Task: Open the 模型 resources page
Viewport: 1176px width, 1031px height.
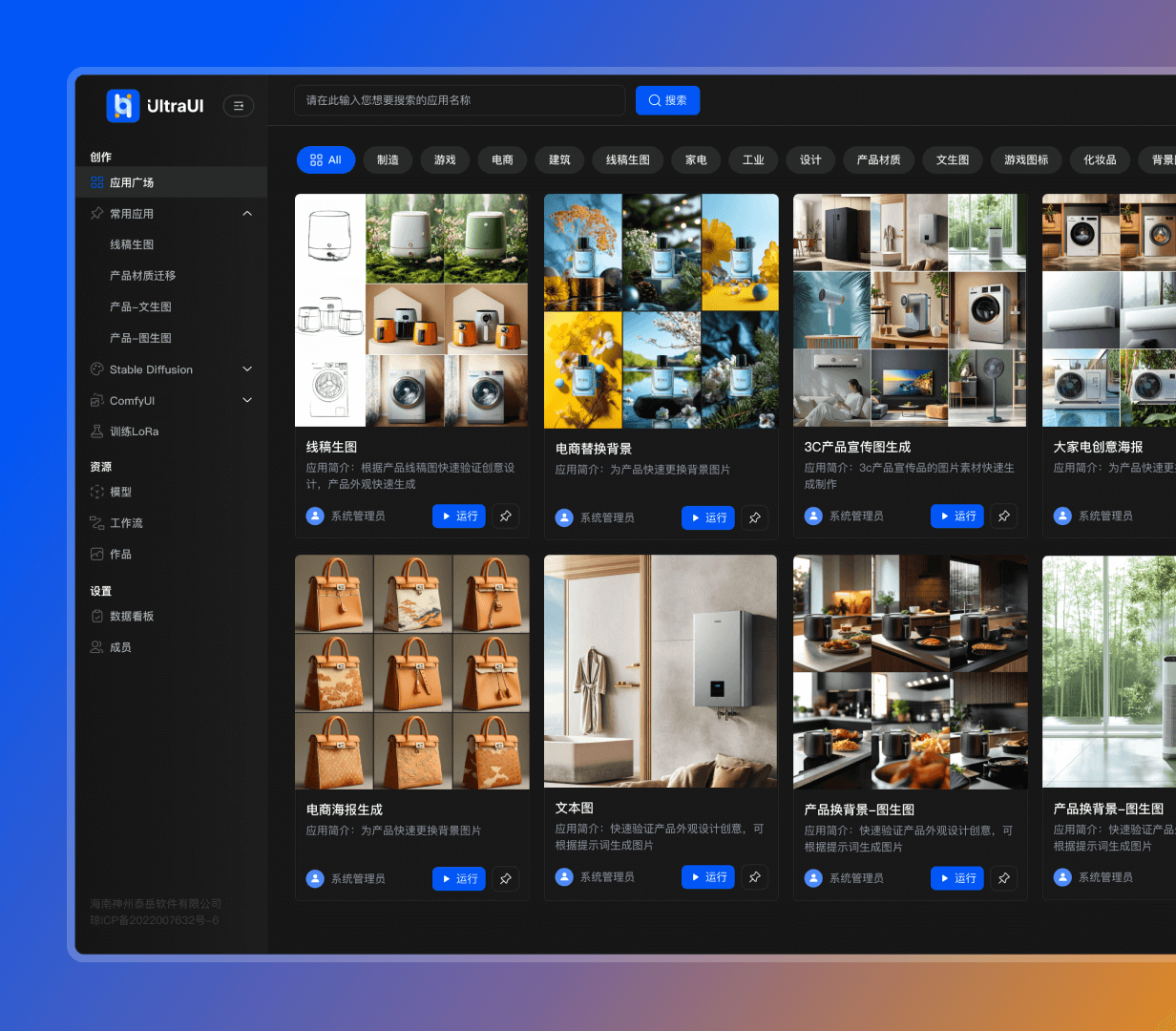Action: [120, 493]
